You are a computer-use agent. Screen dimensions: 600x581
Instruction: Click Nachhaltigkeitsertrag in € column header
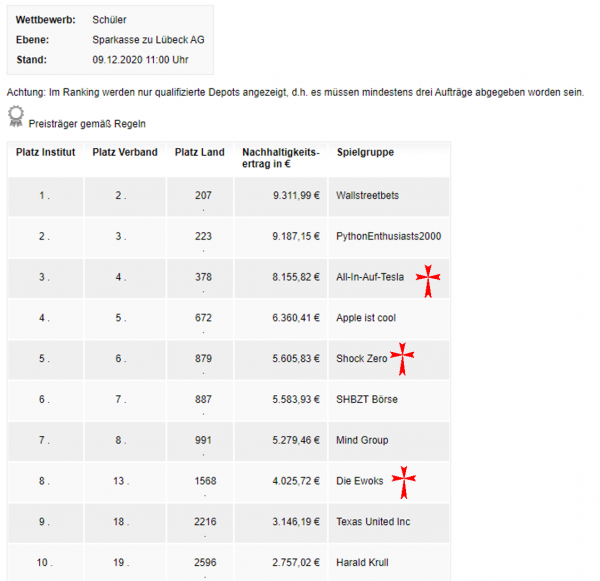[x=281, y=158]
